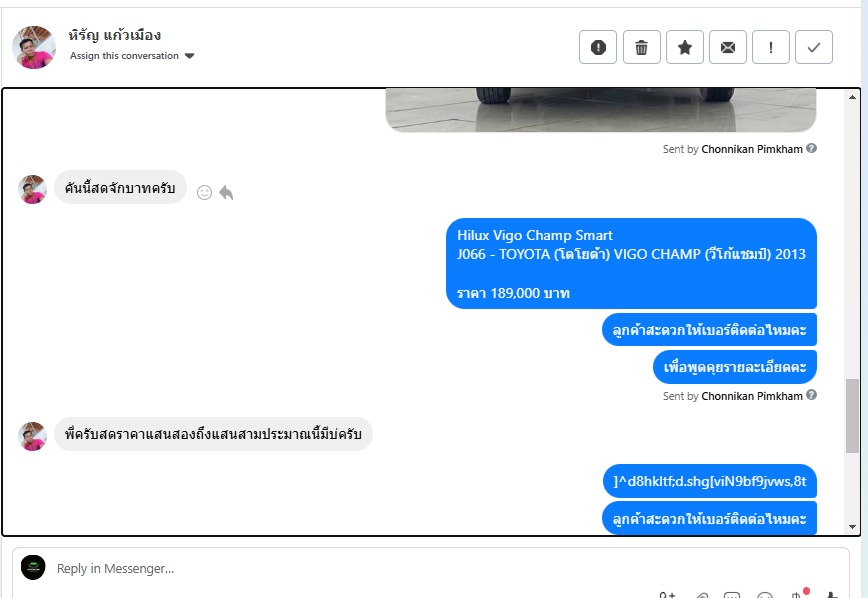Image resolution: width=868 pixels, height=598 pixels.
Task: Open the emoji reaction picker beside customer message
Action: (x=204, y=192)
